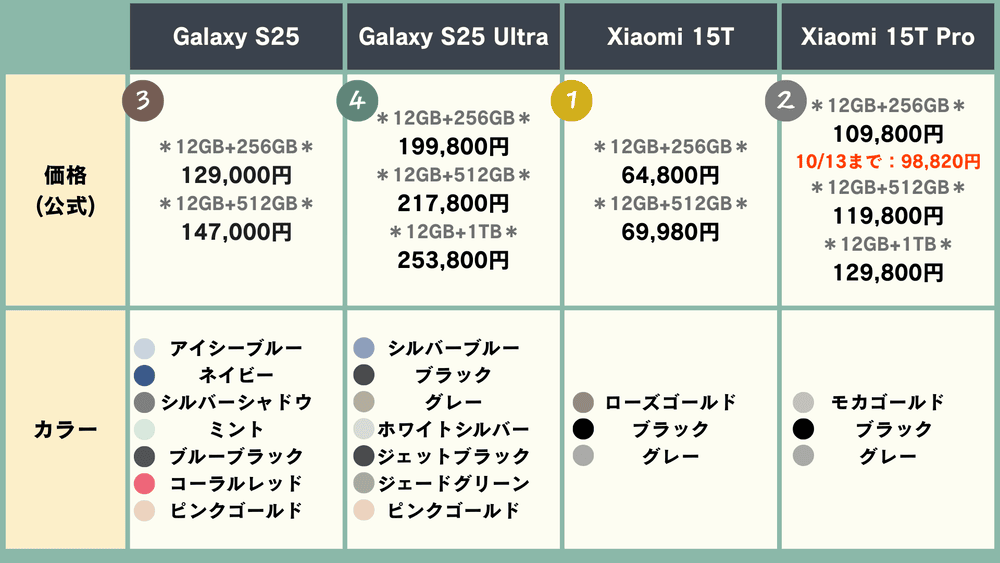
Task: Click the ネイビー color dot
Action: [144, 375]
